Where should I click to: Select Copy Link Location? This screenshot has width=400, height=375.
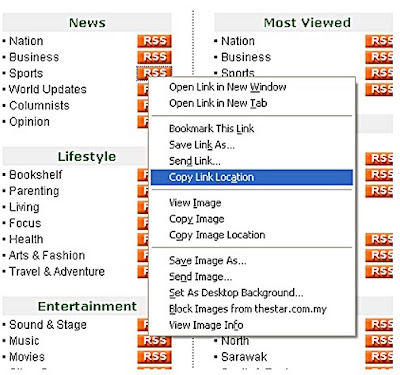click(x=252, y=177)
